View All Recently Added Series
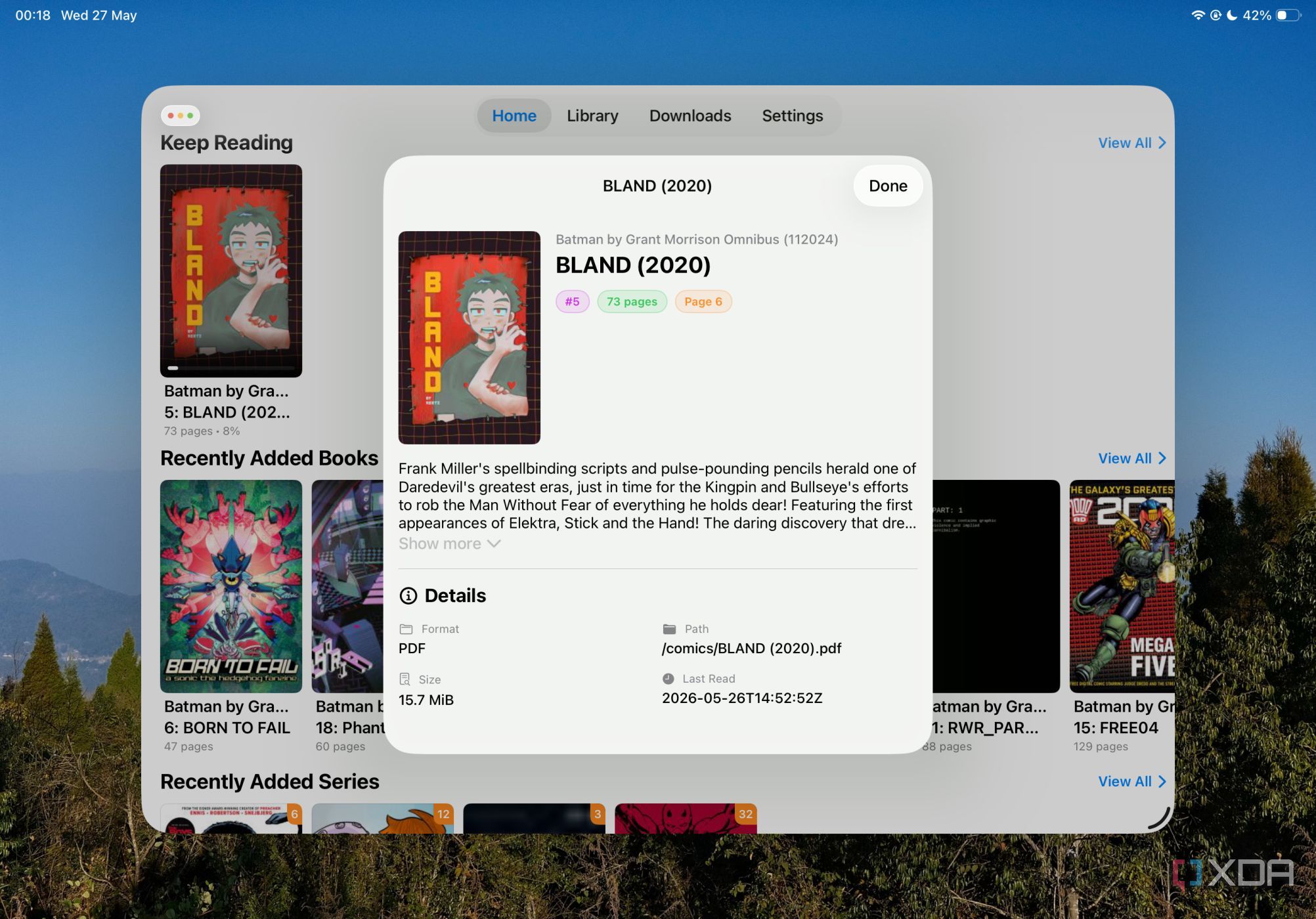The image size is (1316, 919). (x=1132, y=781)
